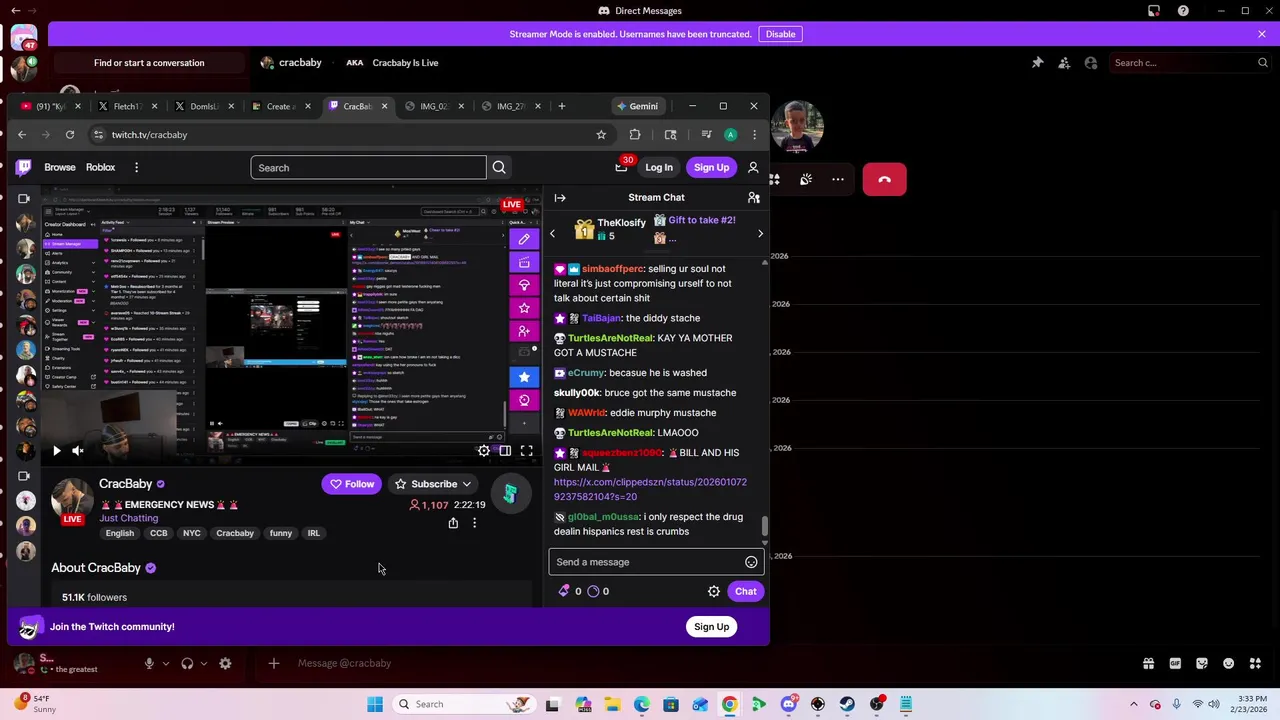Switch to the YouTube (91) tab
This screenshot has width=1280, height=720.
coord(49,106)
